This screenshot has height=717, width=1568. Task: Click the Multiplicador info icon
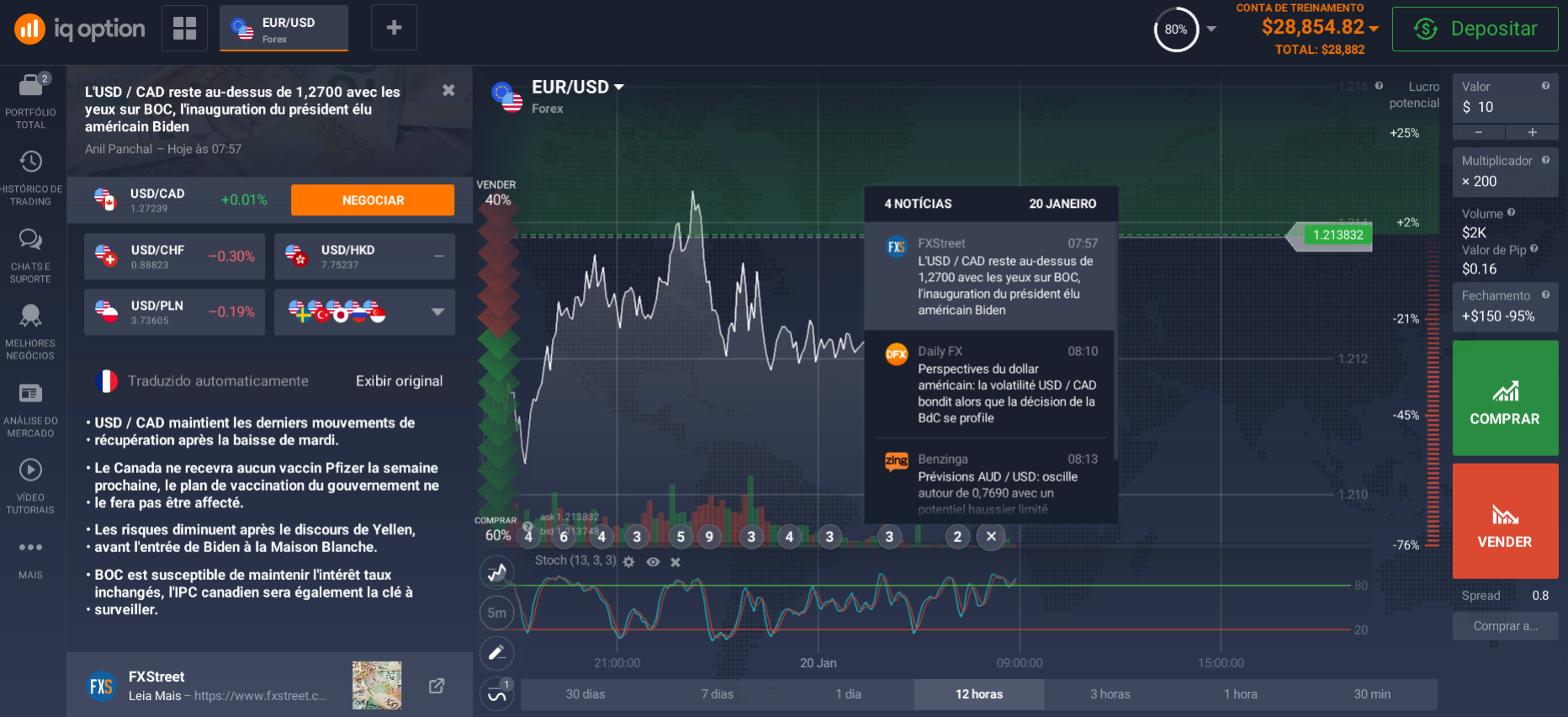coord(1545,160)
